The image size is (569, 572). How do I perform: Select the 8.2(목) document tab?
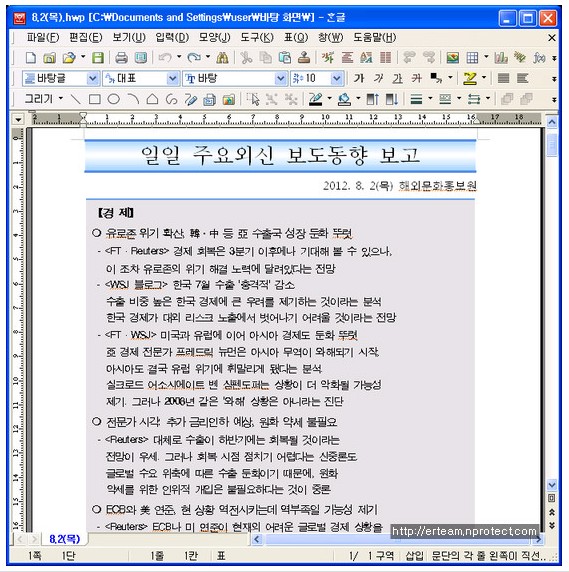[65, 539]
